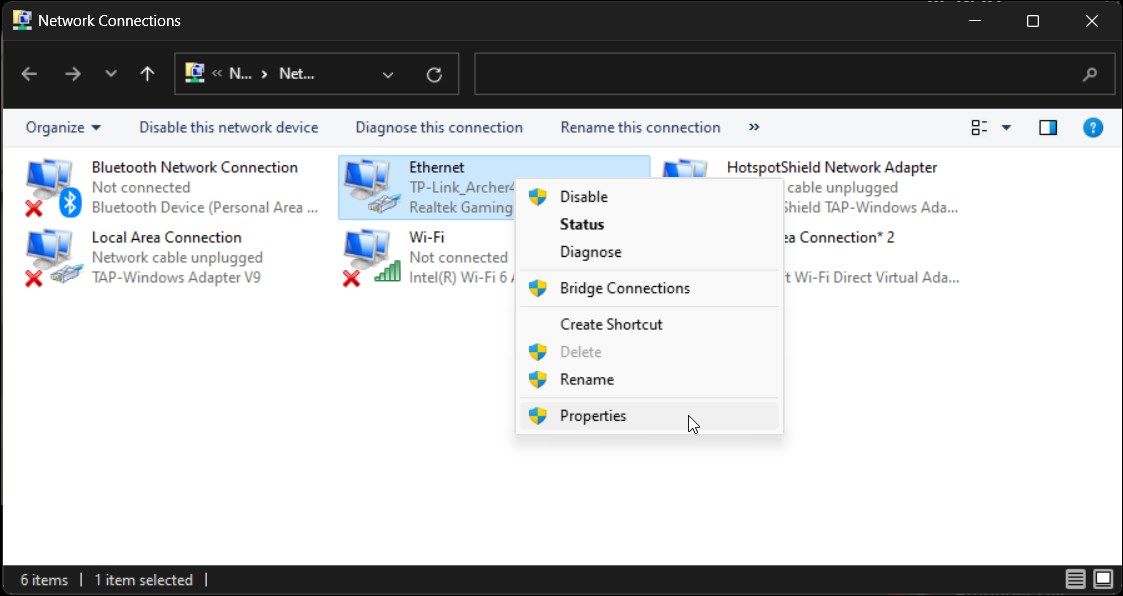Refresh the network connections list

click(434, 73)
